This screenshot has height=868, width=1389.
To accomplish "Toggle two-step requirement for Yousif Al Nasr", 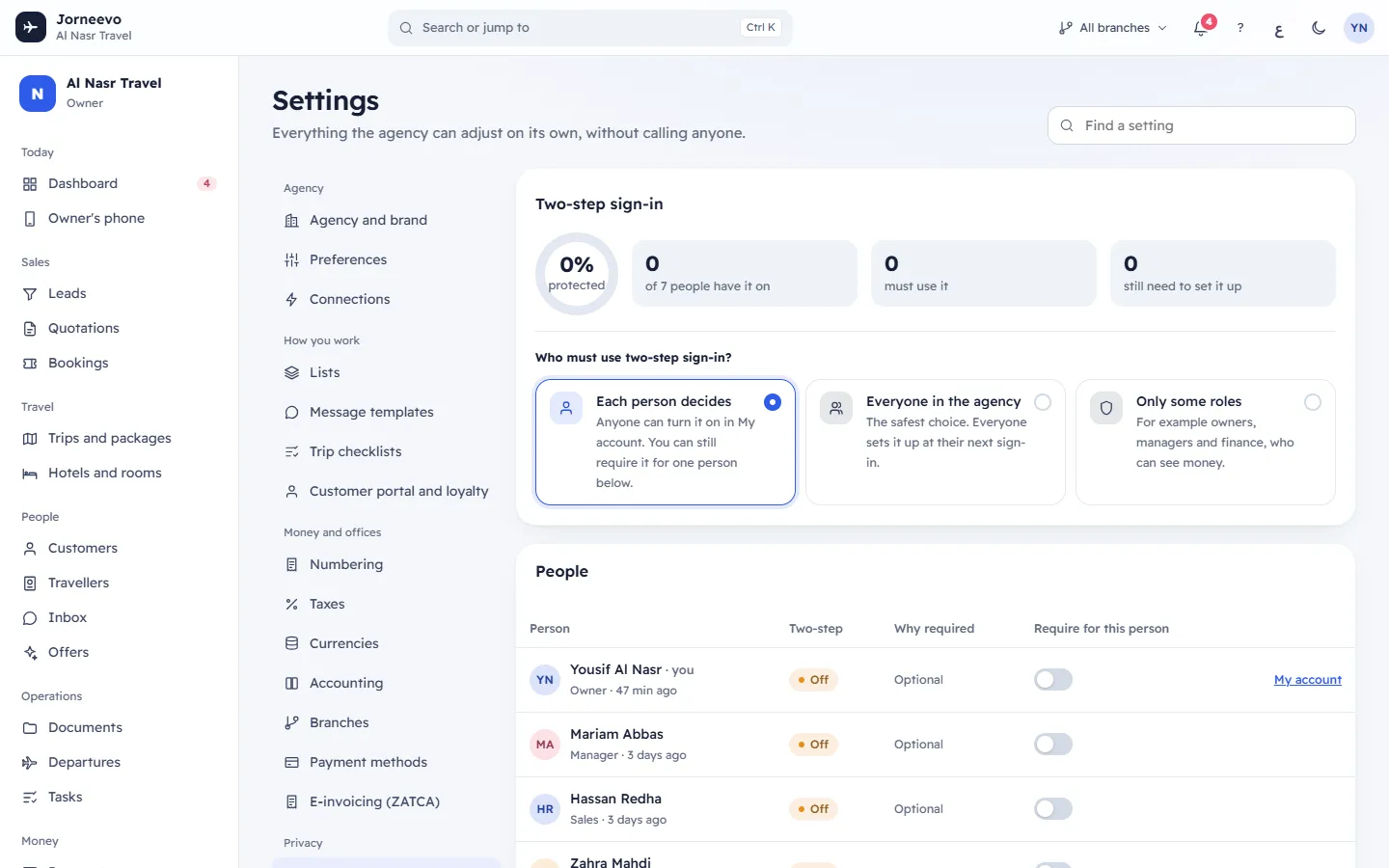I will tap(1053, 679).
